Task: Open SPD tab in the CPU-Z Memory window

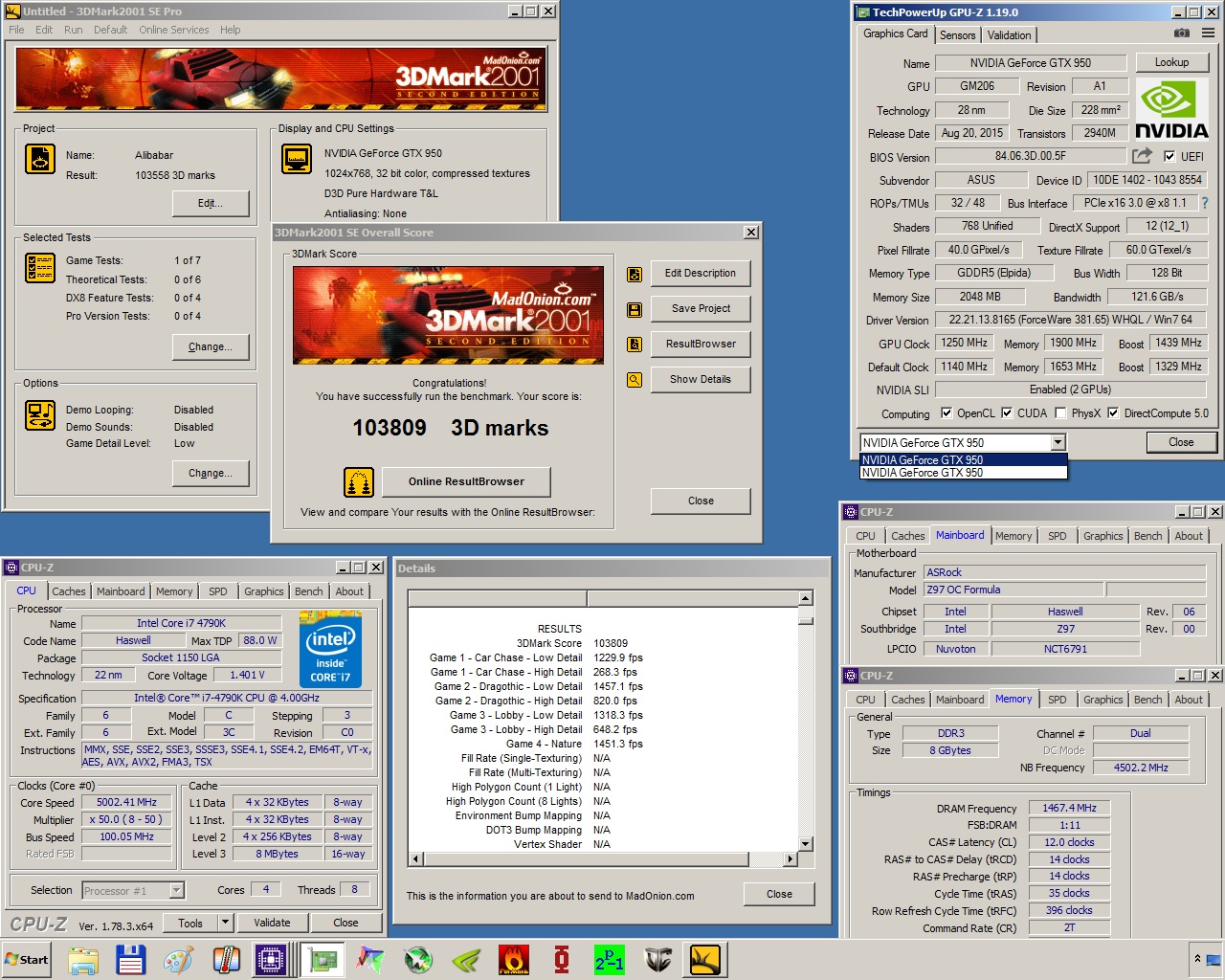Action: point(1057,700)
